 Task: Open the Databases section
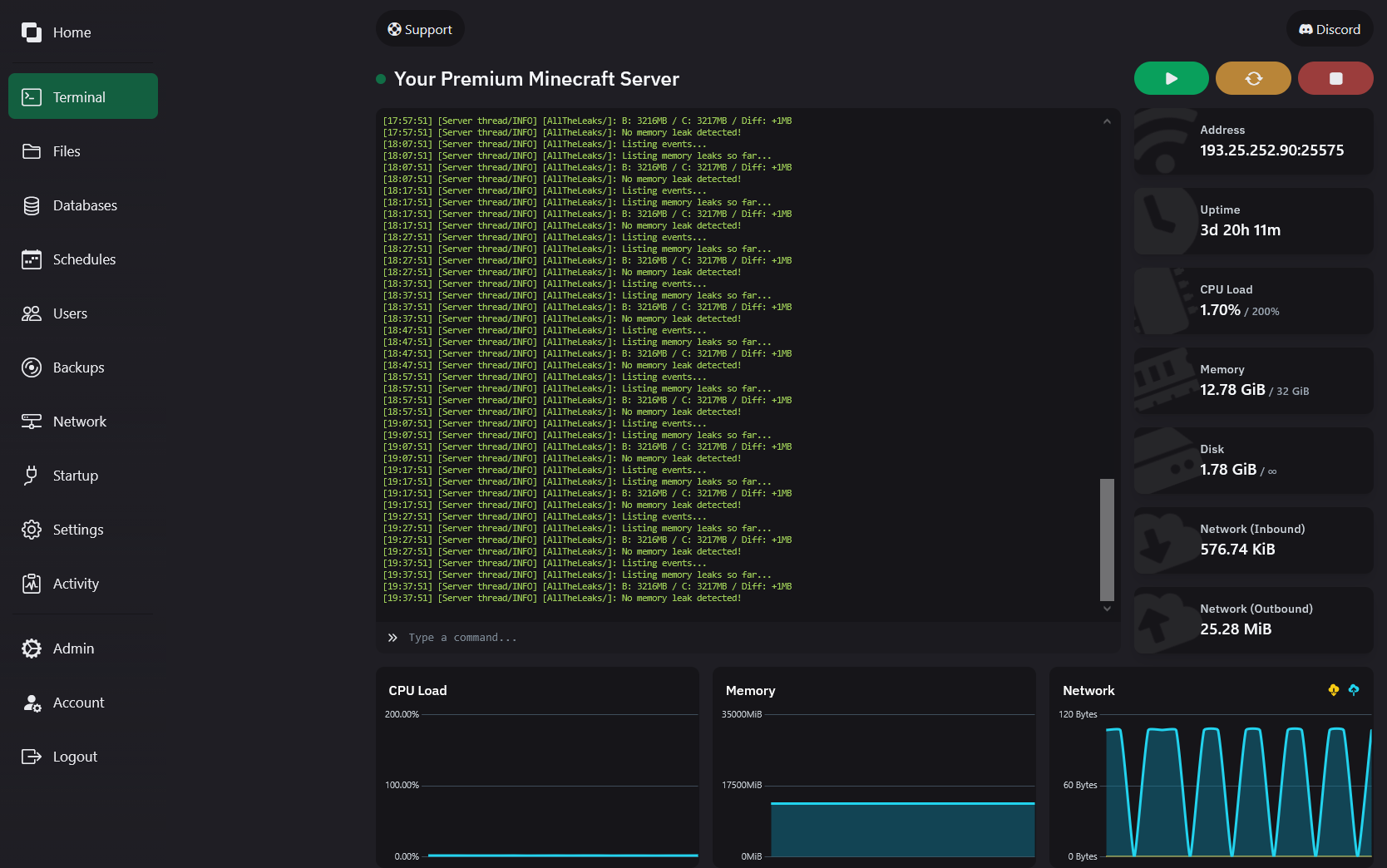point(85,205)
